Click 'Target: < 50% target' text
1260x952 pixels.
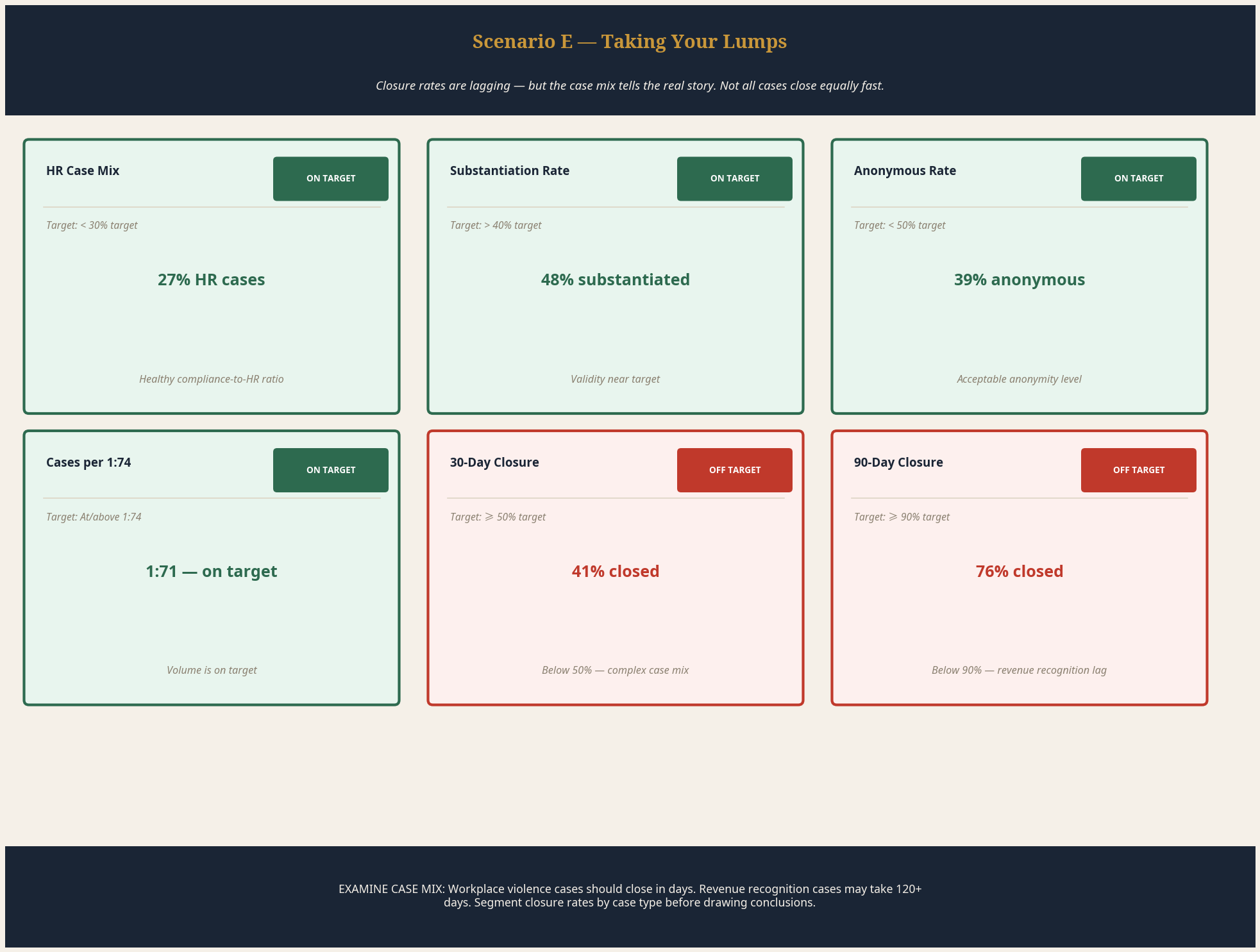(900, 225)
